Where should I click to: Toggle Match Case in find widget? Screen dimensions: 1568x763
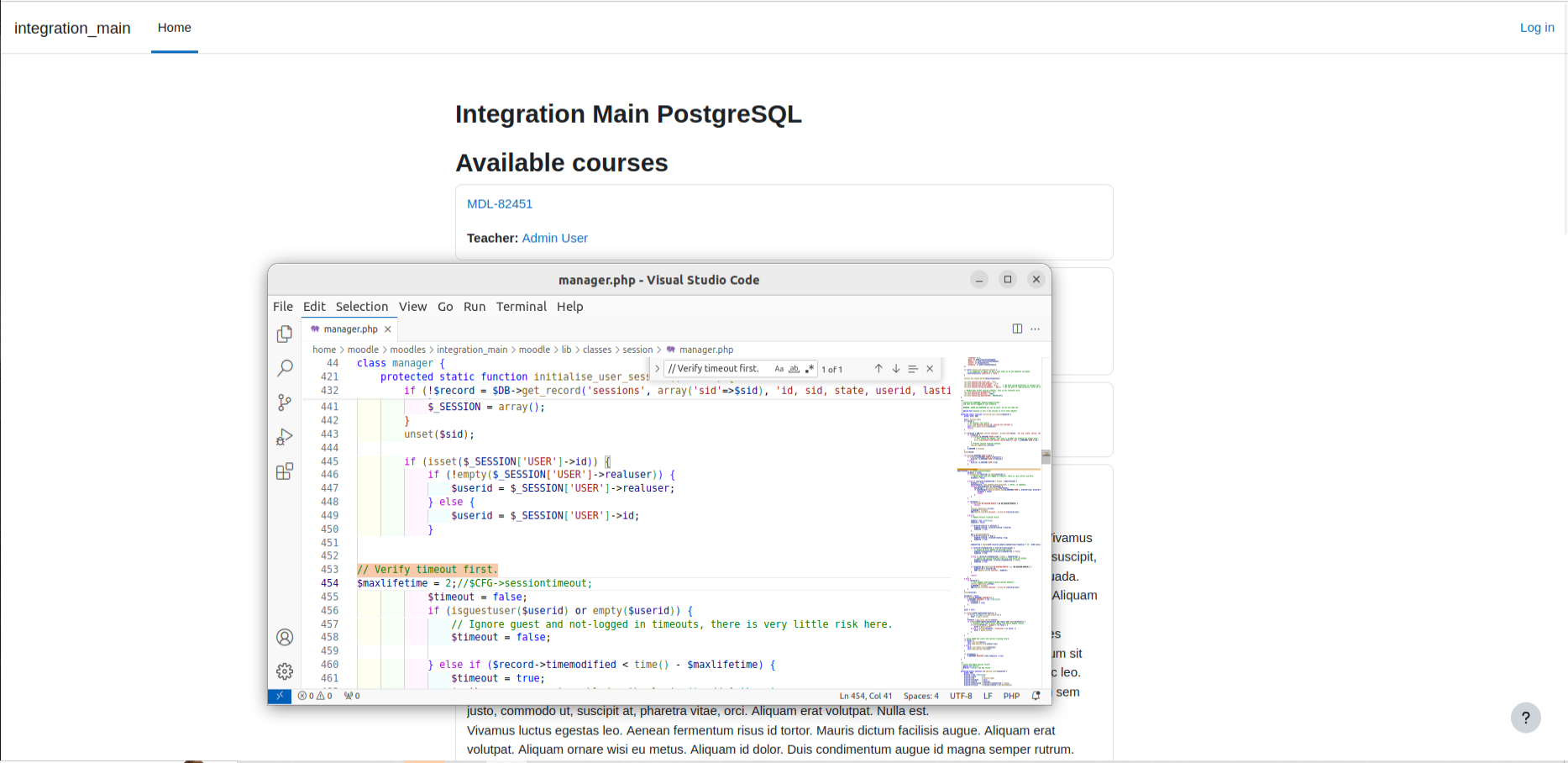pyautogui.click(x=779, y=369)
